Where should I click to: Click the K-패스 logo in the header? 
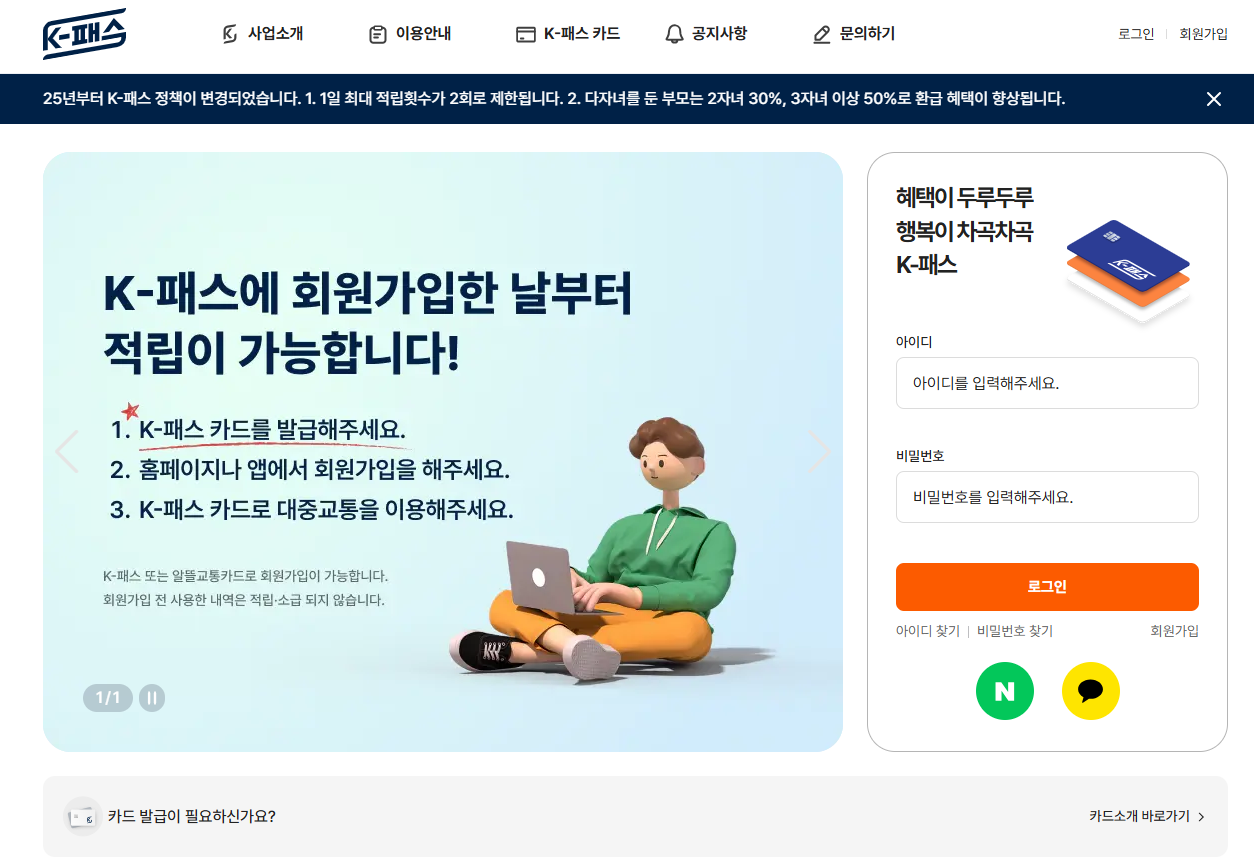click(x=84, y=34)
